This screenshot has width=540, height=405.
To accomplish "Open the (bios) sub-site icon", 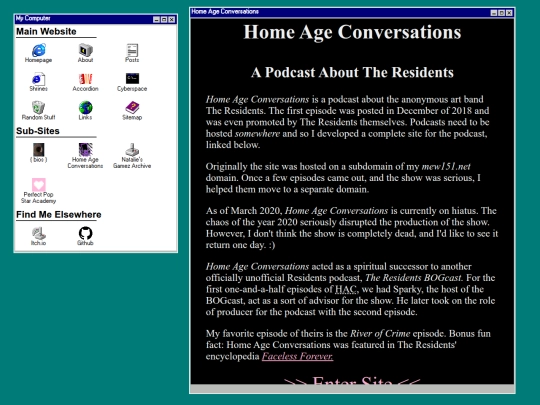I will coord(39,153).
